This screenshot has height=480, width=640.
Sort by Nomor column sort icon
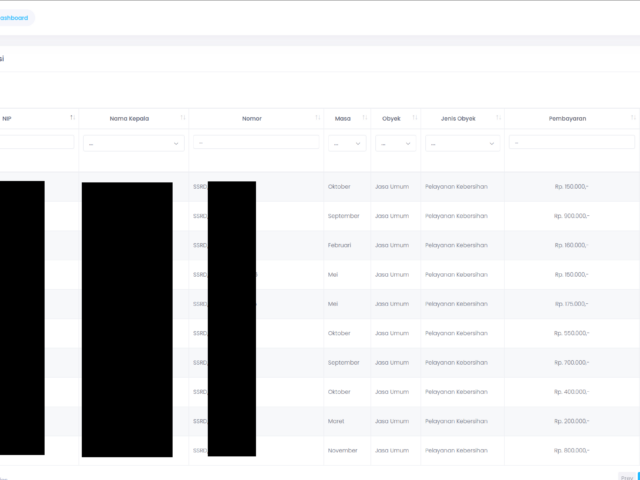point(318,118)
